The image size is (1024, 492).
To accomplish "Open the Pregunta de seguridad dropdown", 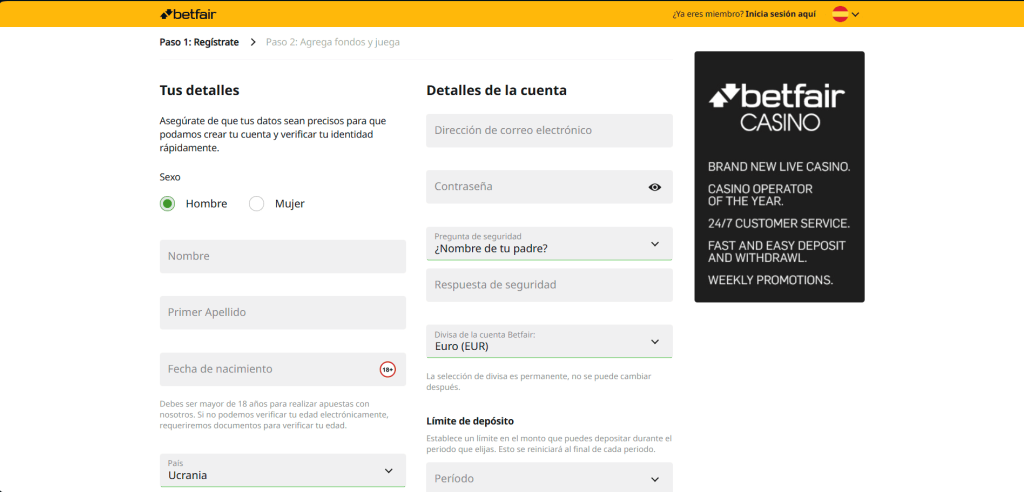I will (x=549, y=244).
